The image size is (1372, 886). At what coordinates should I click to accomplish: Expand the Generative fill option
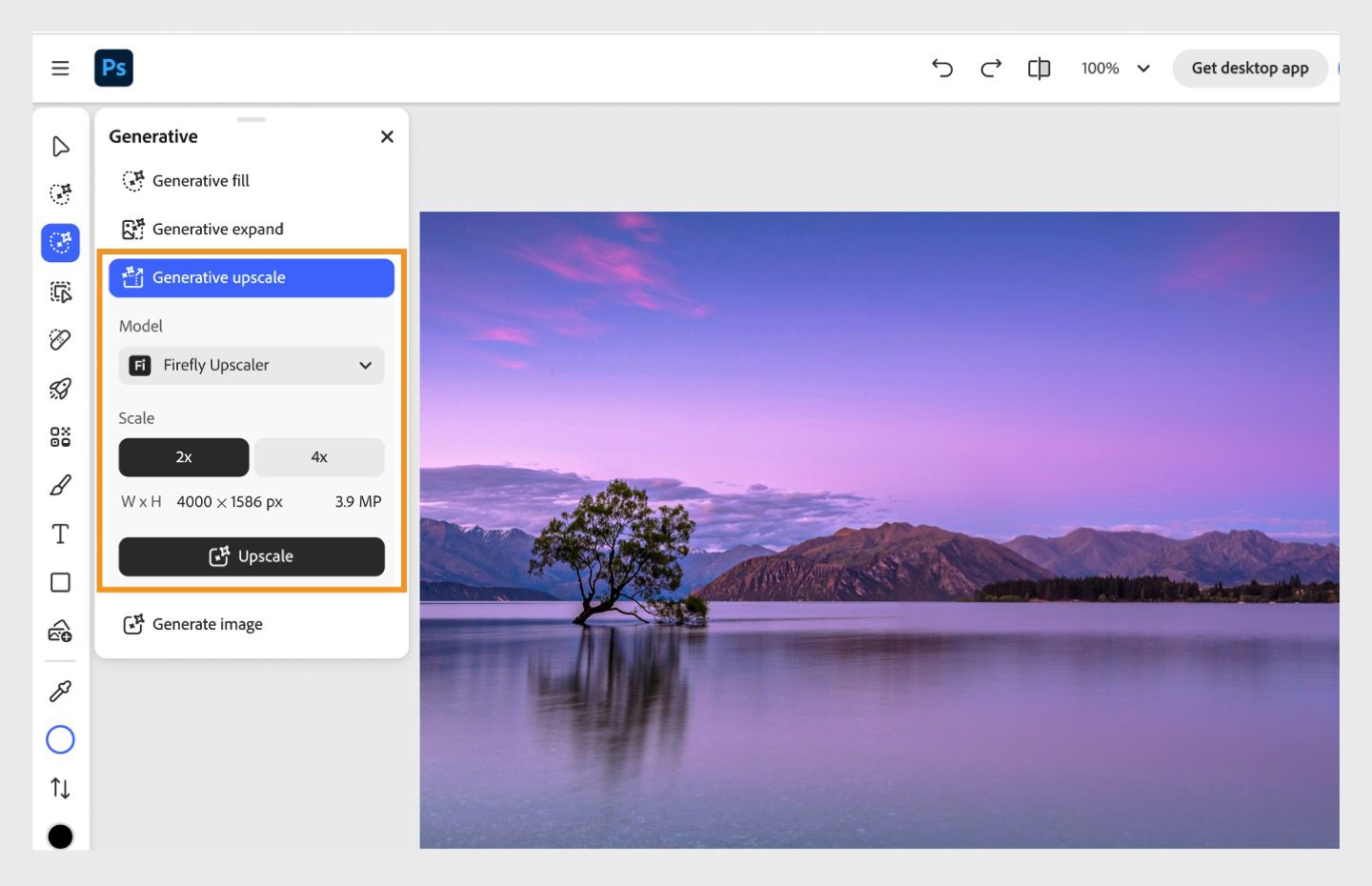tap(200, 180)
